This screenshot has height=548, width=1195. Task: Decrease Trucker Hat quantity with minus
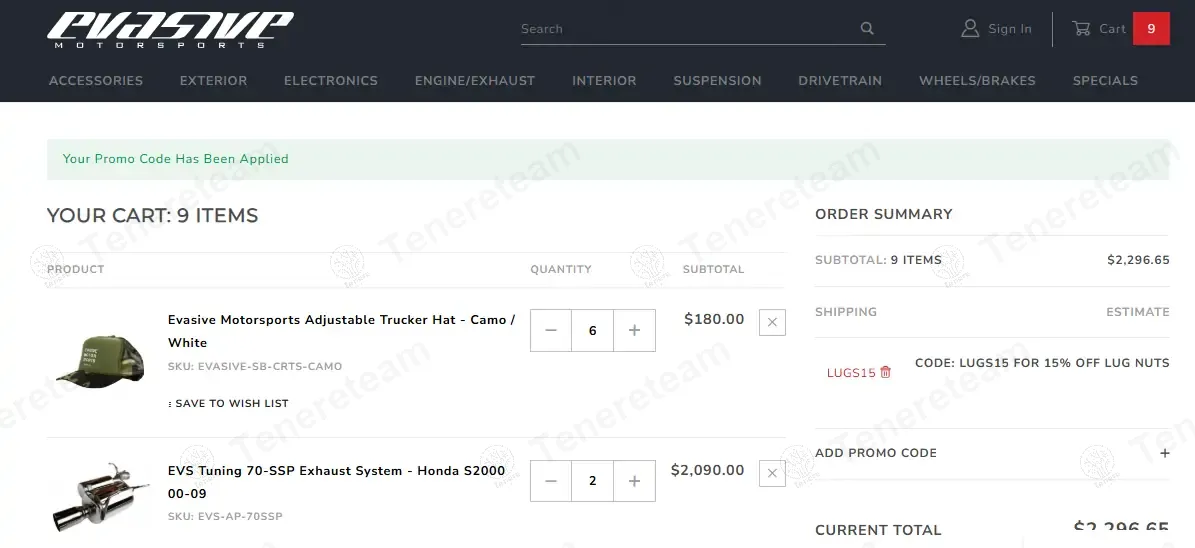pyautogui.click(x=551, y=331)
